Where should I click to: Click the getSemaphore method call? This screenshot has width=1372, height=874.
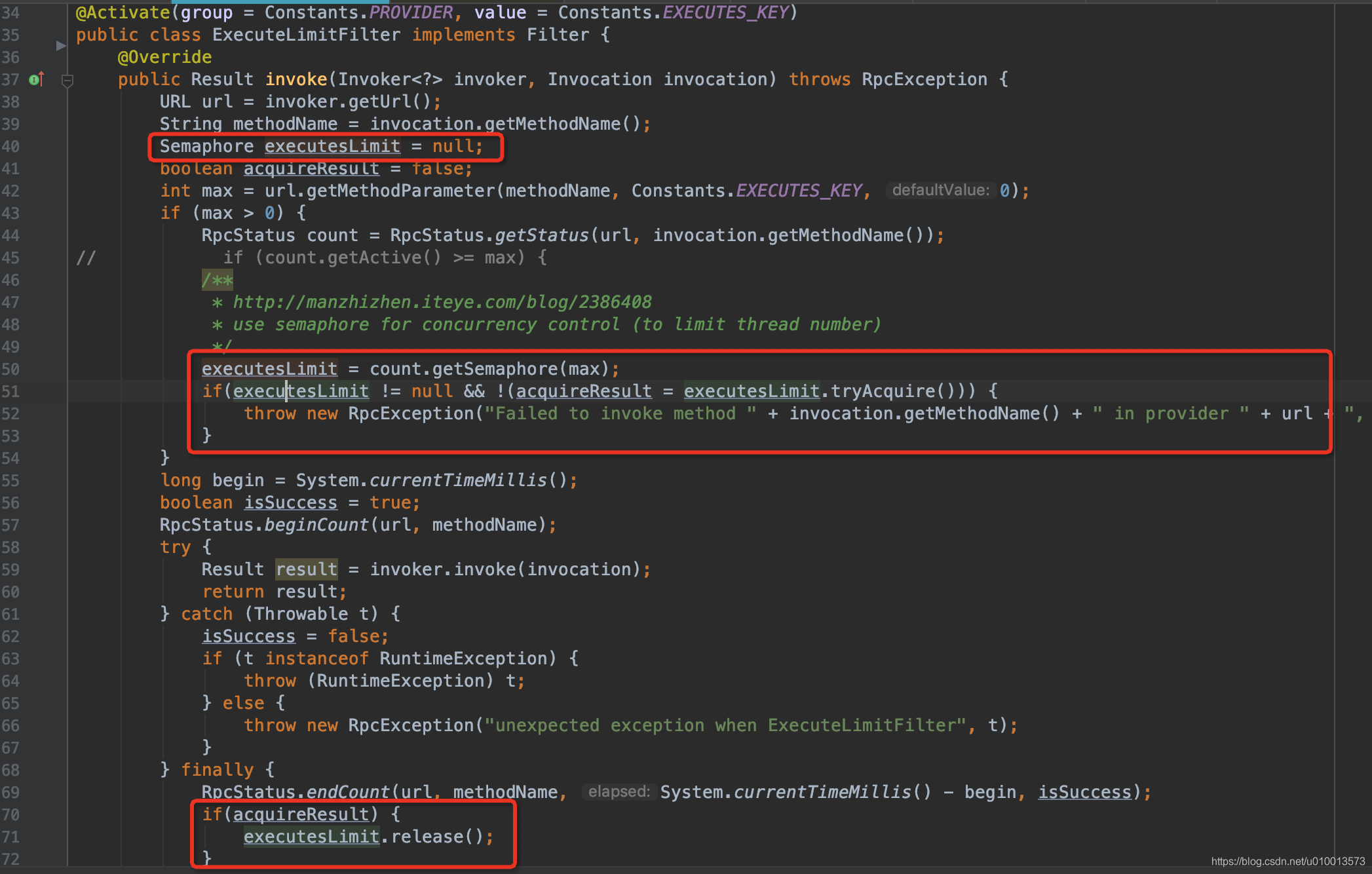495,369
